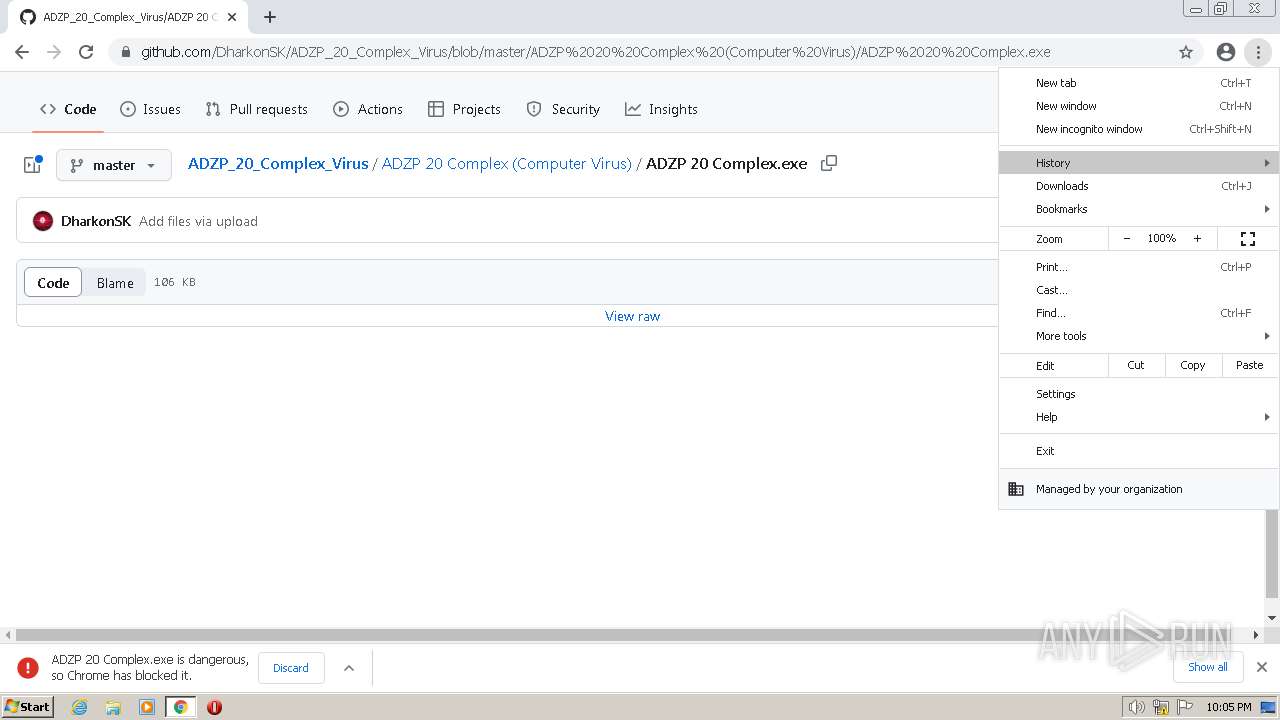The height and width of the screenshot is (720, 1280).
Task: Click the red shield taskbar icon
Action: pyautogui.click(x=214, y=707)
